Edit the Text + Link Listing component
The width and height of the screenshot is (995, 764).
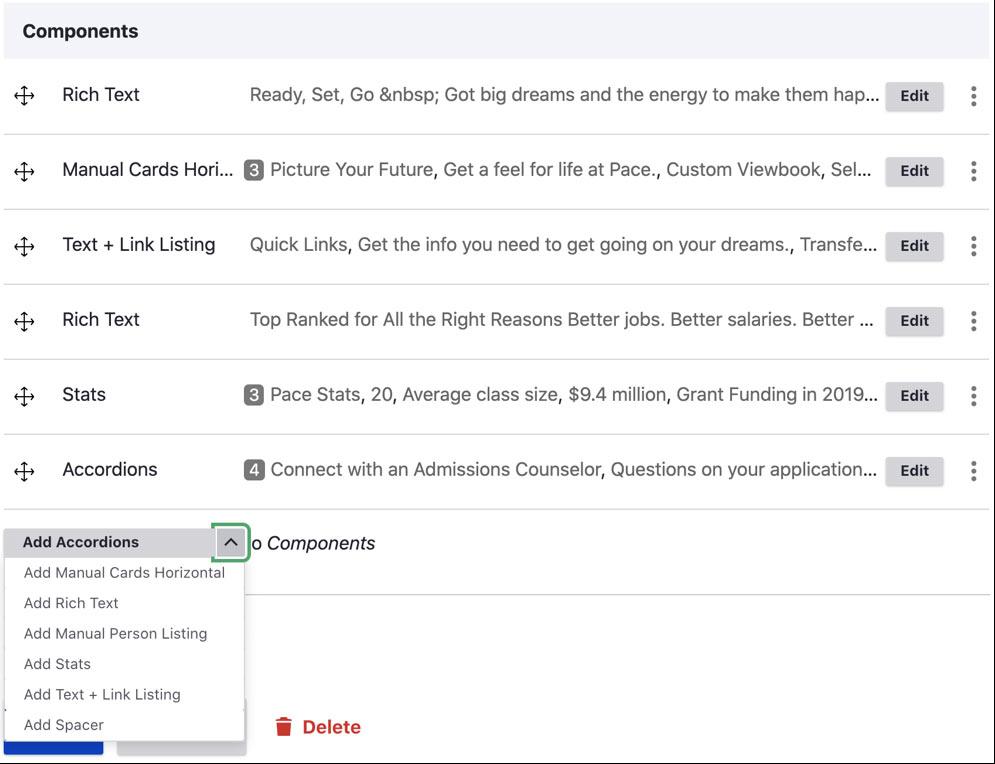click(914, 246)
